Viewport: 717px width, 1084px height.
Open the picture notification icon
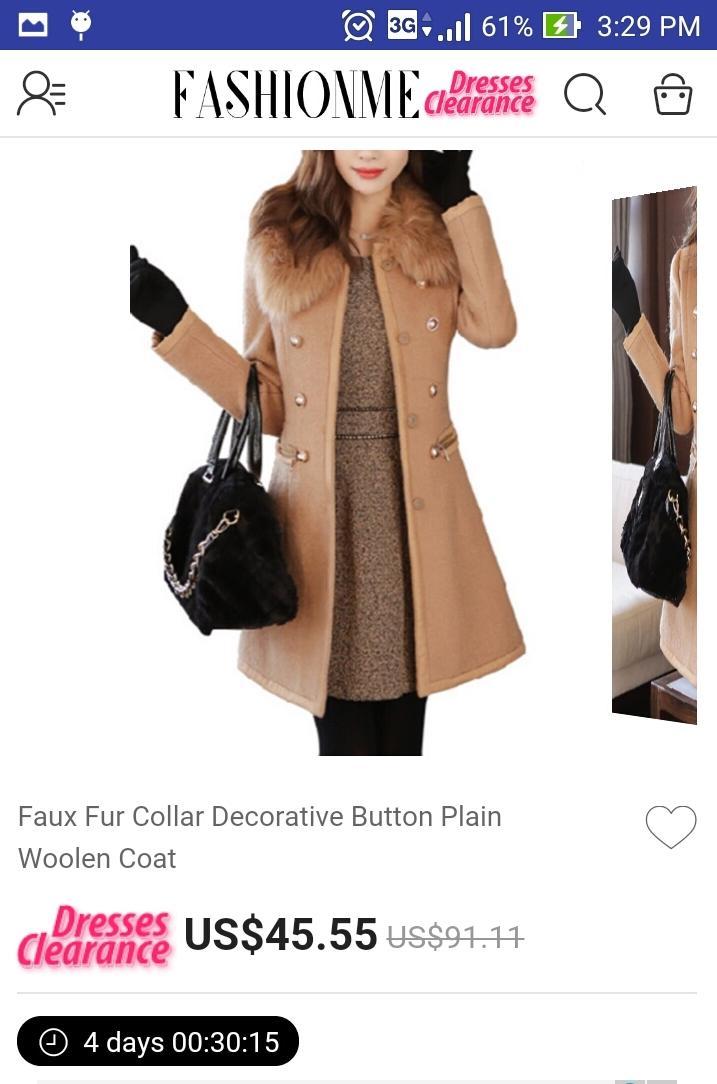click(x=33, y=26)
